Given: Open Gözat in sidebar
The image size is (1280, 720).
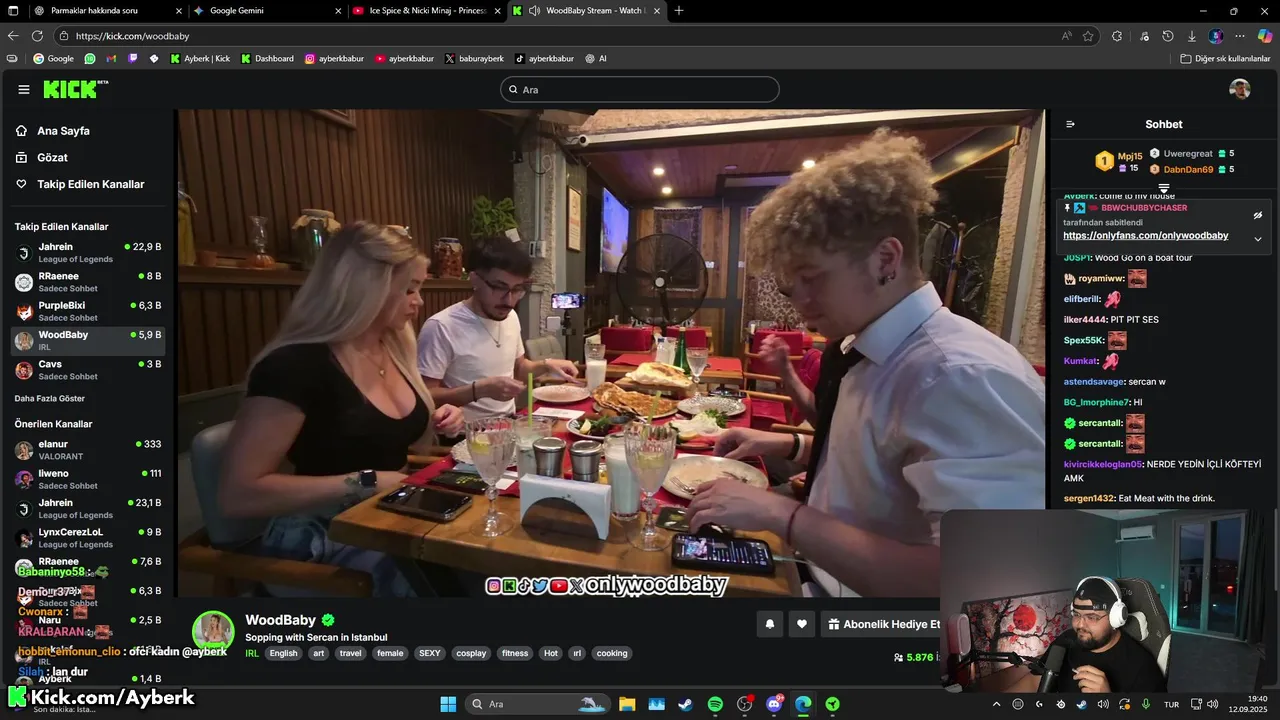Looking at the screenshot, I should click(x=52, y=157).
